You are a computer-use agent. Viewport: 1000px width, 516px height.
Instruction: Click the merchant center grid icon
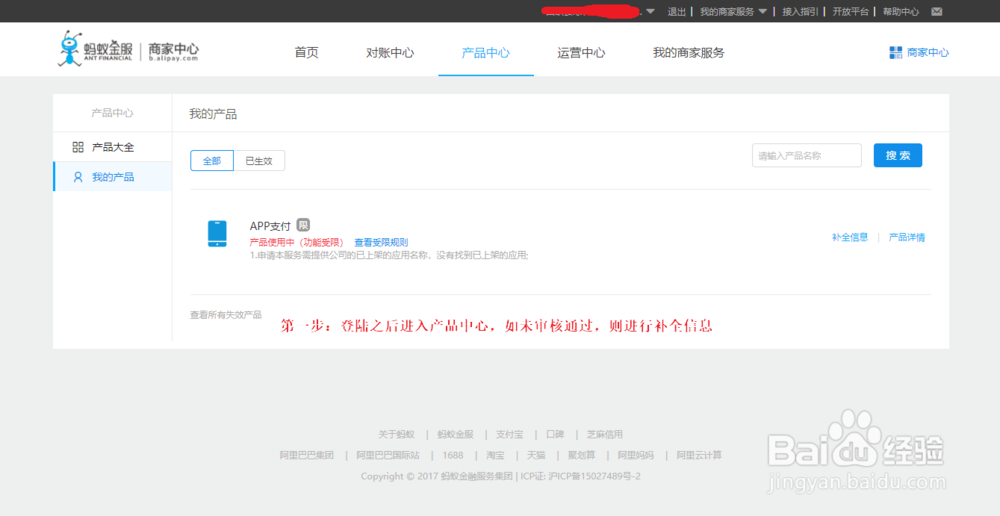tap(896, 52)
